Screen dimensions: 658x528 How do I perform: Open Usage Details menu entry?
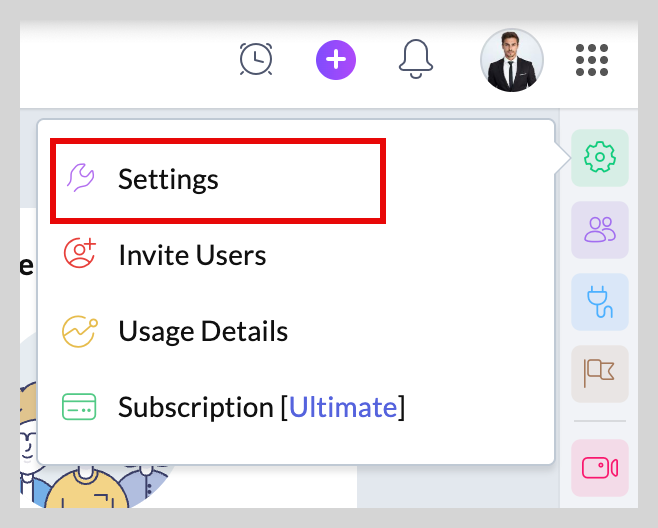click(x=203, y=331)
